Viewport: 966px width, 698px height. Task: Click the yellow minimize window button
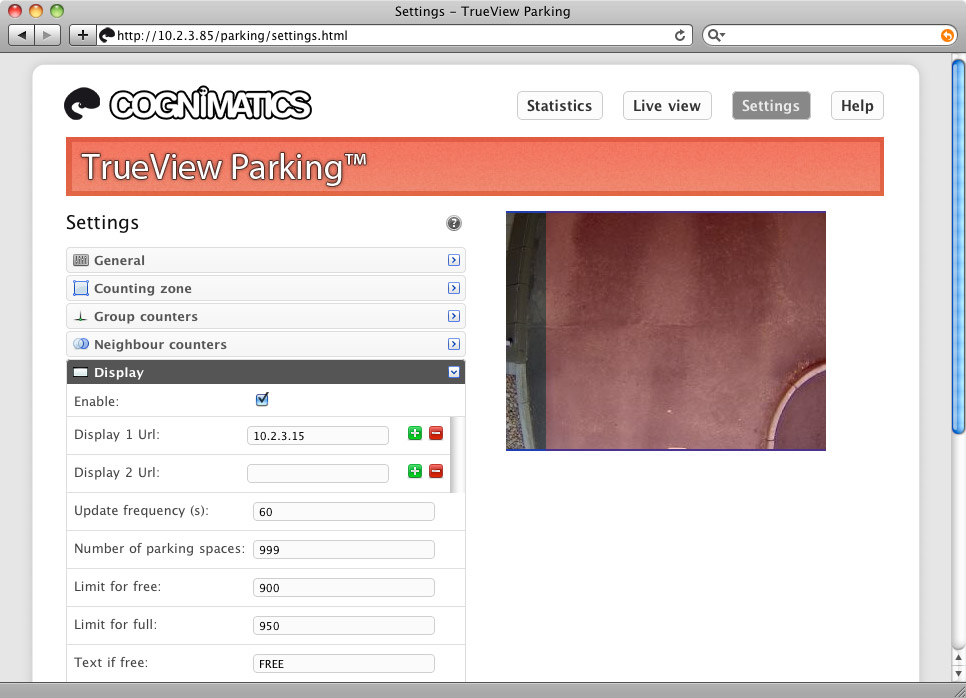[36, 10]
